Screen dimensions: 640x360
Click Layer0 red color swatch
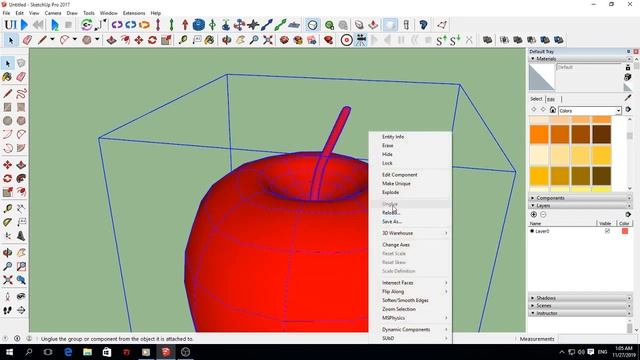click(x=625, y=231)
